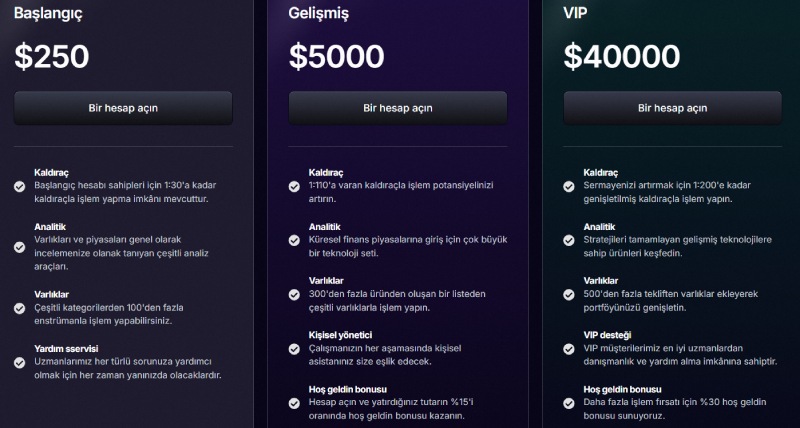Click the VIP plan title

tap(576, 14)
